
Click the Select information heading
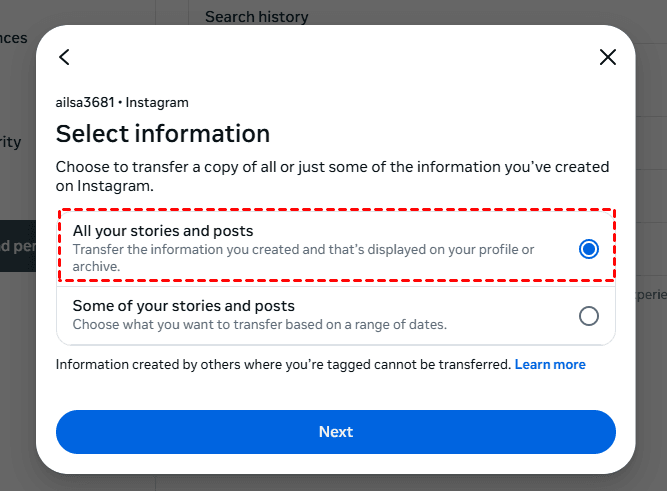pos(163,134)
